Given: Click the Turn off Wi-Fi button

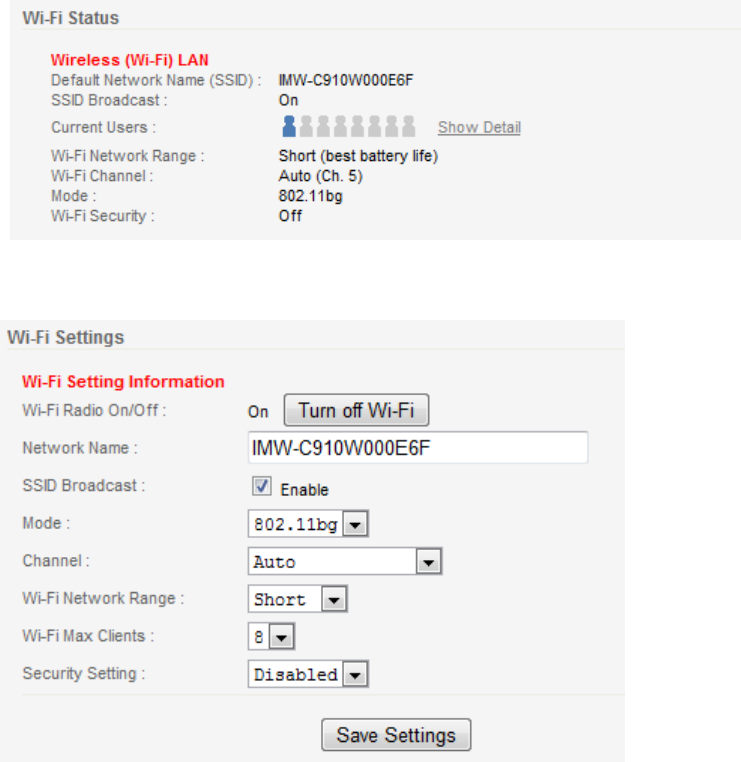Looking at the screenshot, I should tap(356, 410).
